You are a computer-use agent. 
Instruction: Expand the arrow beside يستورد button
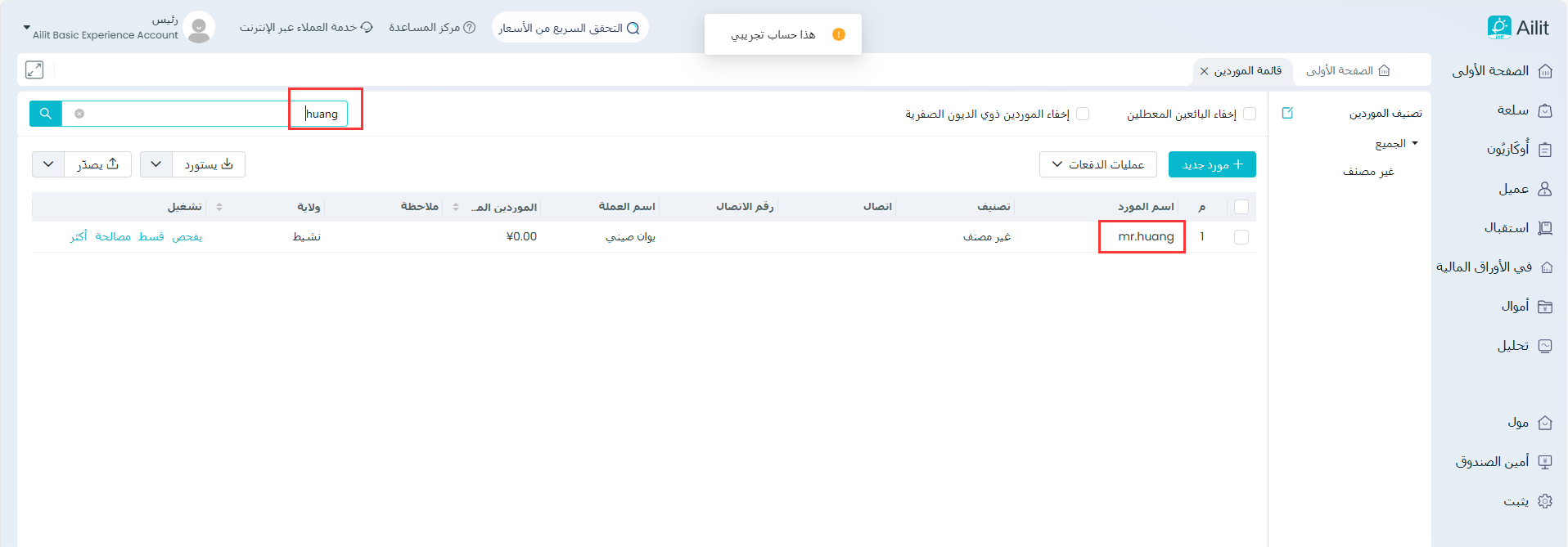pyautogui.click(x=156, y=164)
